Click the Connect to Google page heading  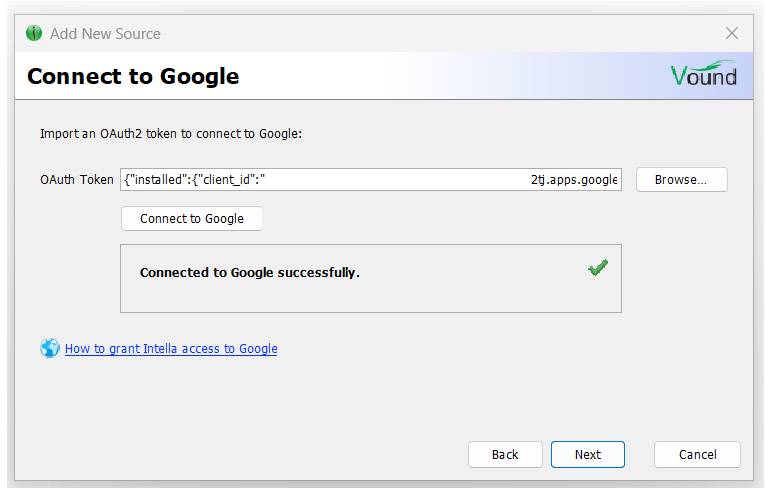click(x=133, y=76)
